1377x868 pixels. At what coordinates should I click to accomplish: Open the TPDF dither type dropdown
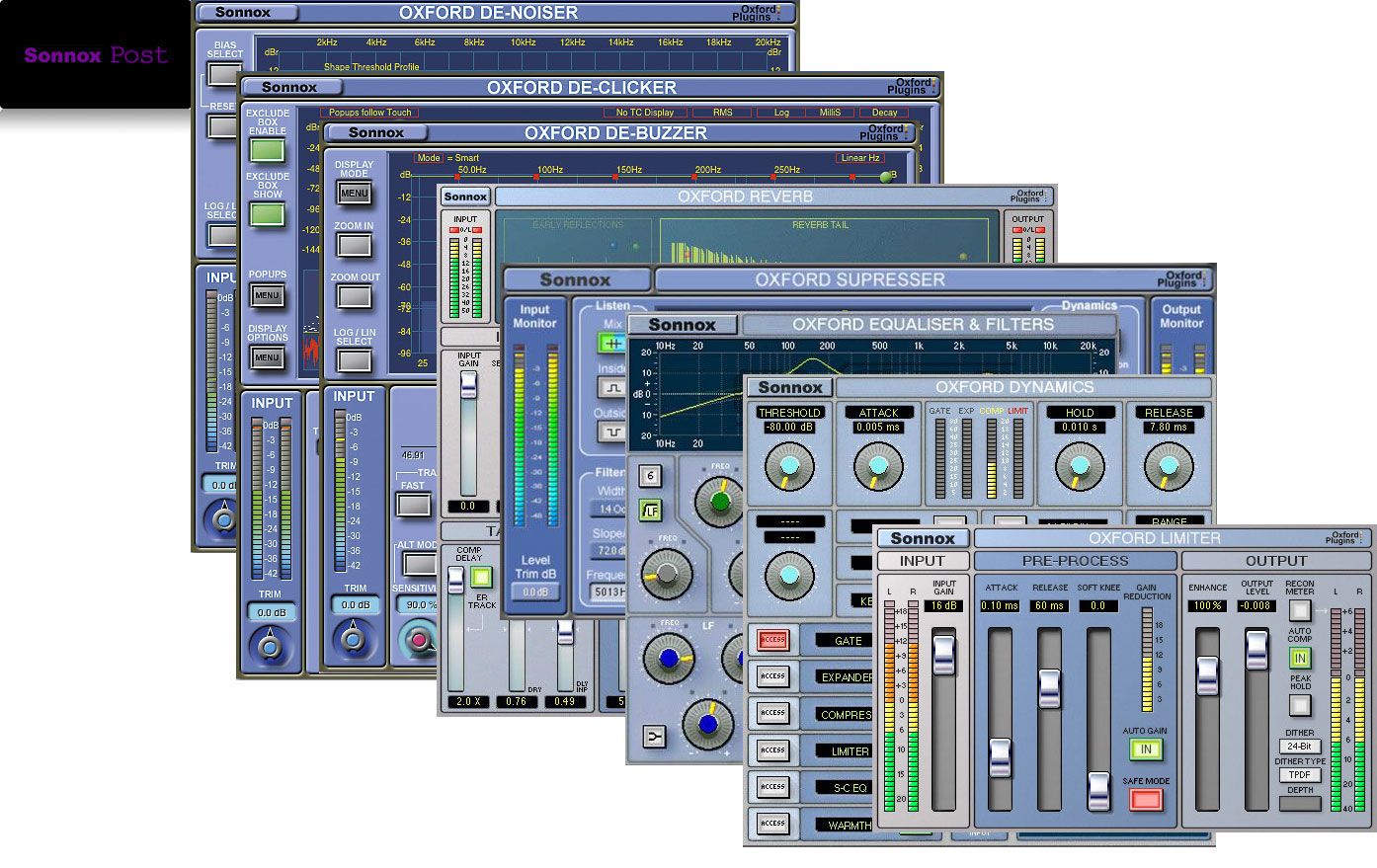point(1300,775)
